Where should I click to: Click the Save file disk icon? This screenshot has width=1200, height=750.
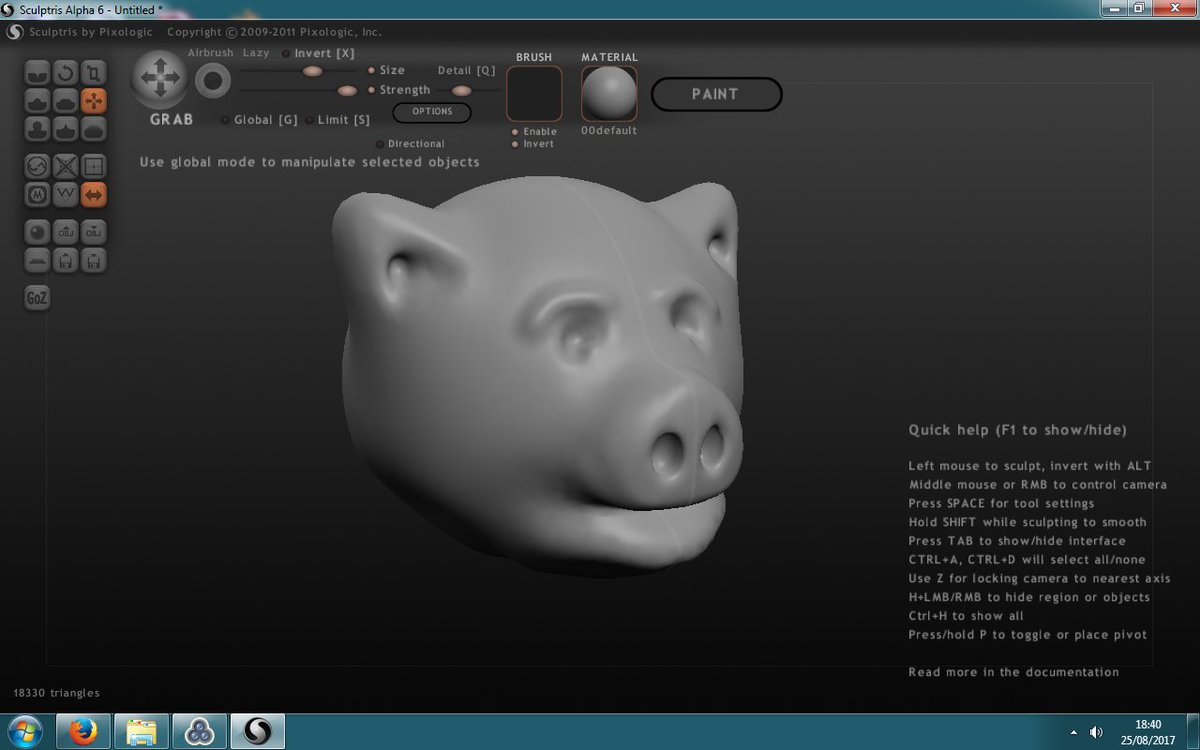(x=94, y=260)
